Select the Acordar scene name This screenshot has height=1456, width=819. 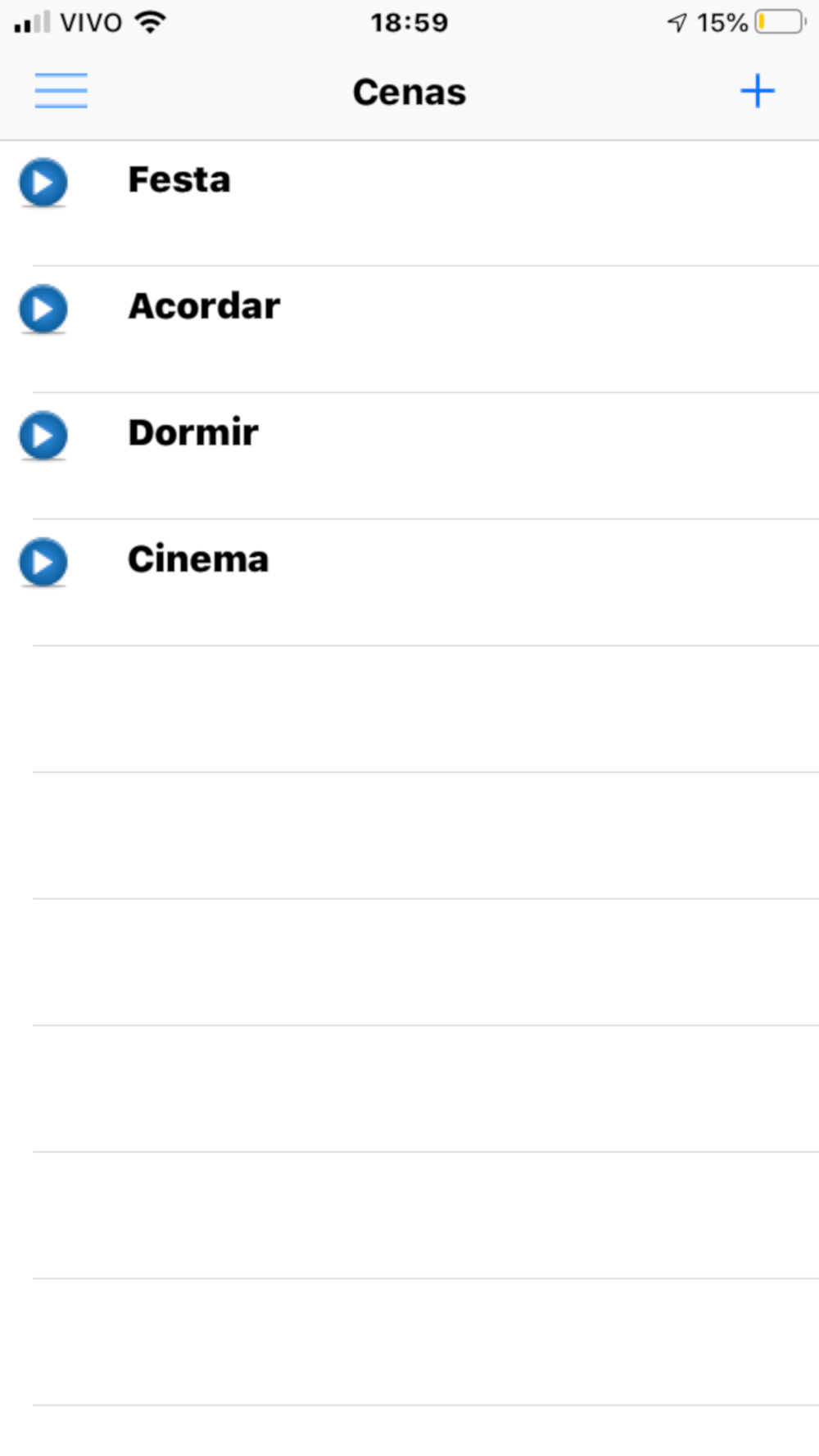pyautogui.click(x=204, y=306)
